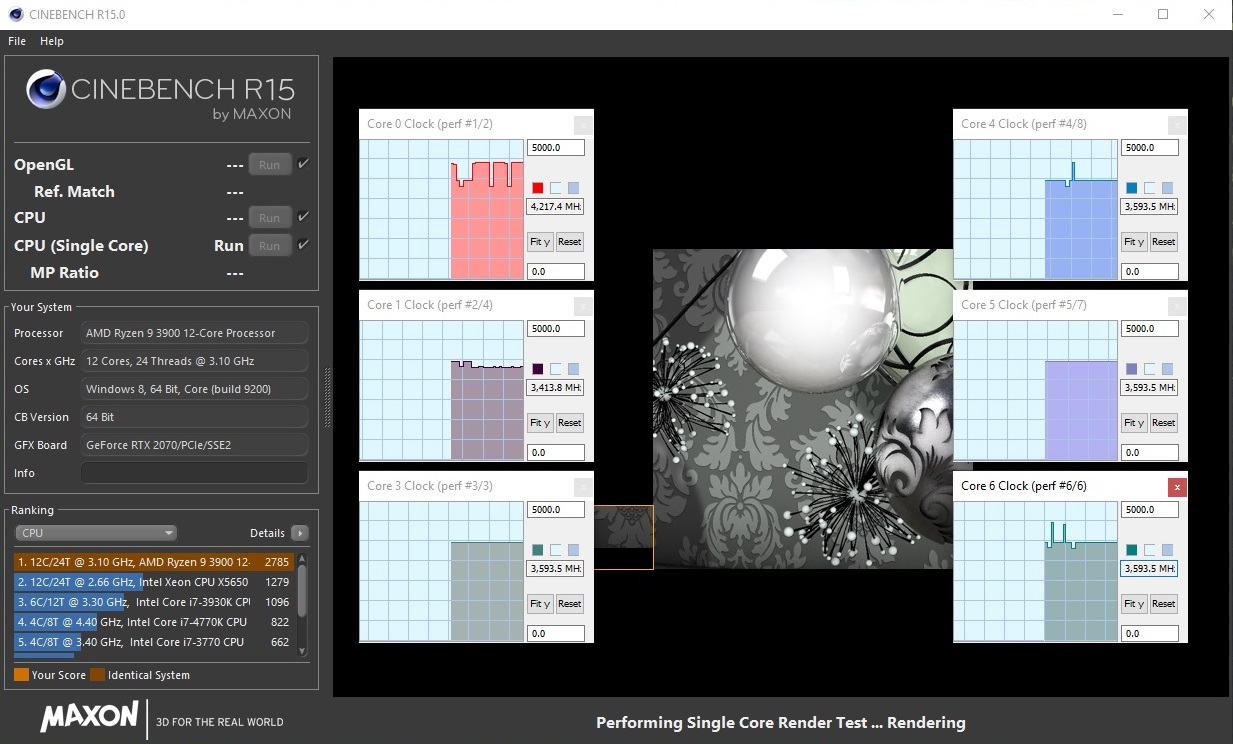Click the dark purple swatch for Core 1
This screenshot has height=744, width=1233.
pyautogui.click(x=537, y=369)
